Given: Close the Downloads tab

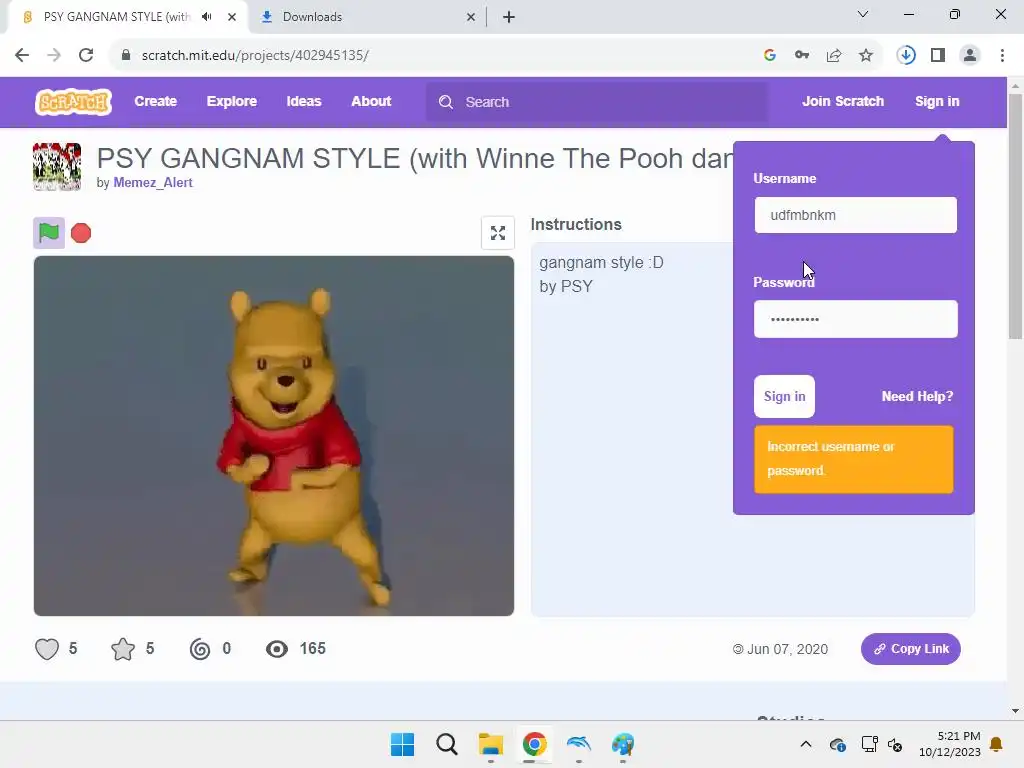Looking at the screenshot, I should tap(471, 17).
